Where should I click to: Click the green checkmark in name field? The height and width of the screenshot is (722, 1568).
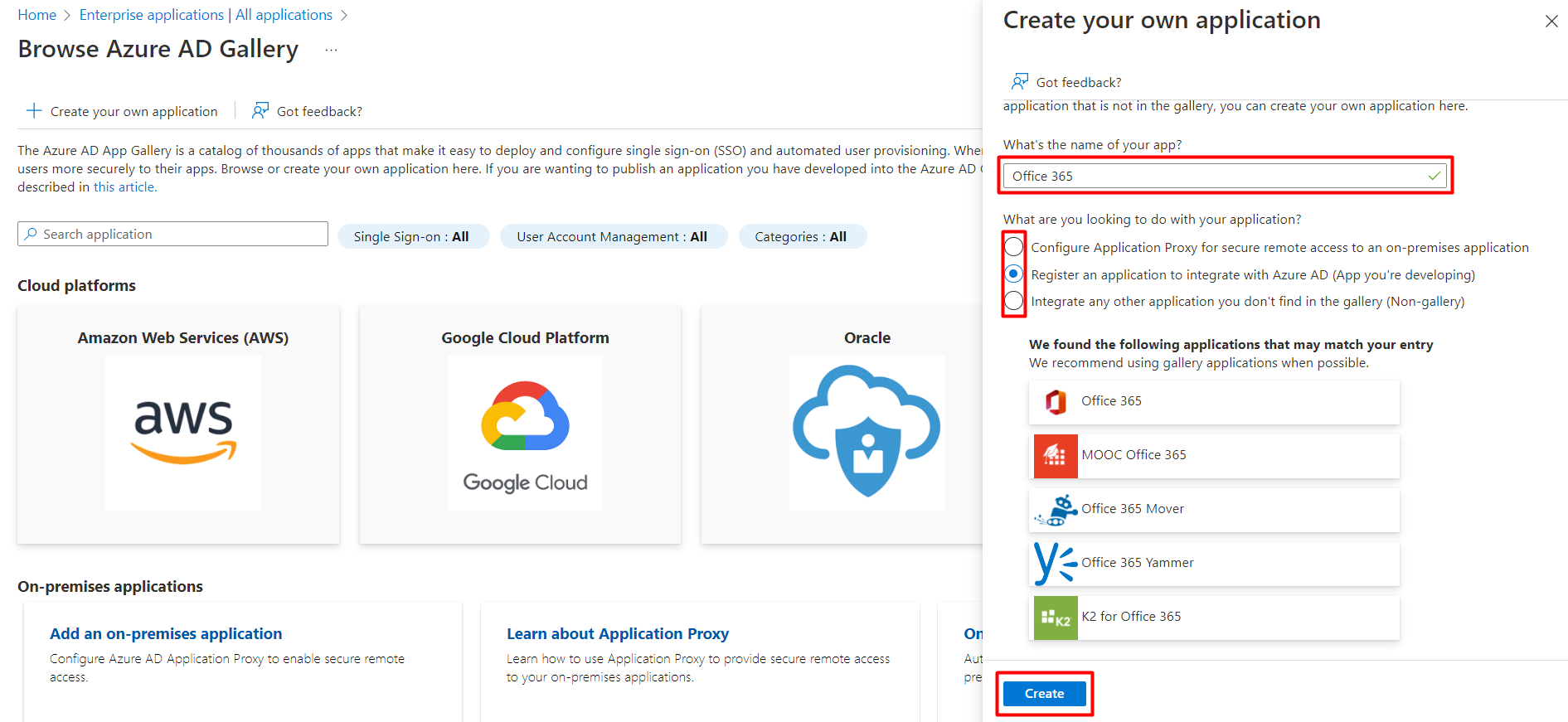pyautogui.click(x=1435, y=176)
